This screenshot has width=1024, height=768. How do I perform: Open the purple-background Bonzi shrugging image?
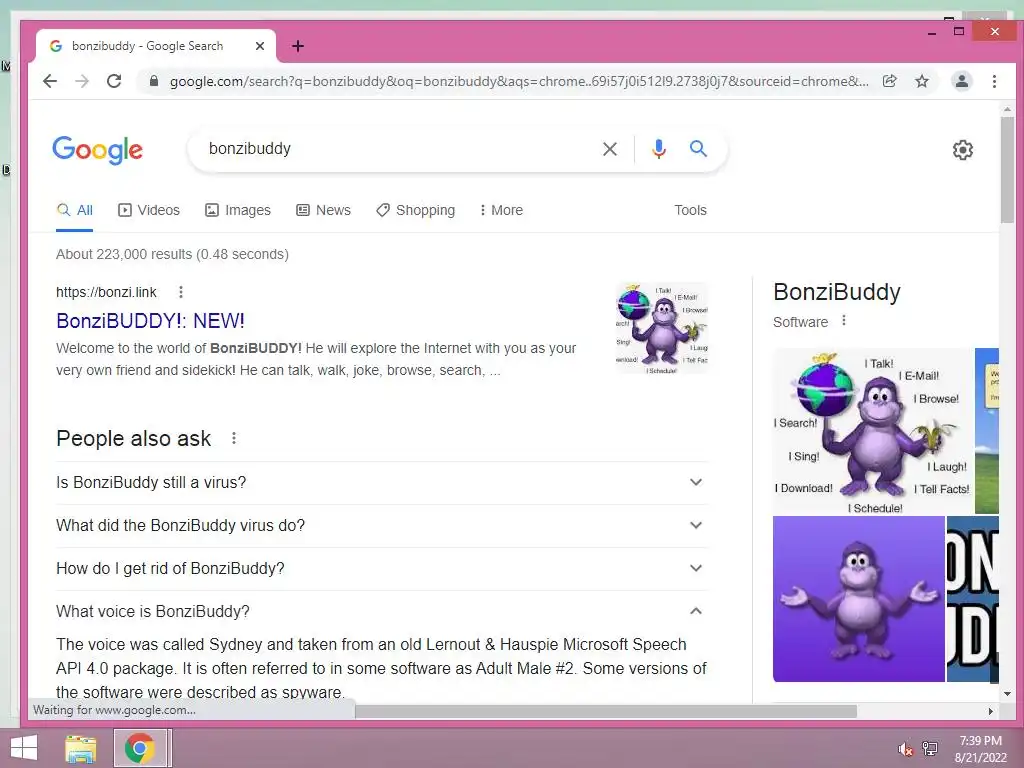click(x=859, y=599)
